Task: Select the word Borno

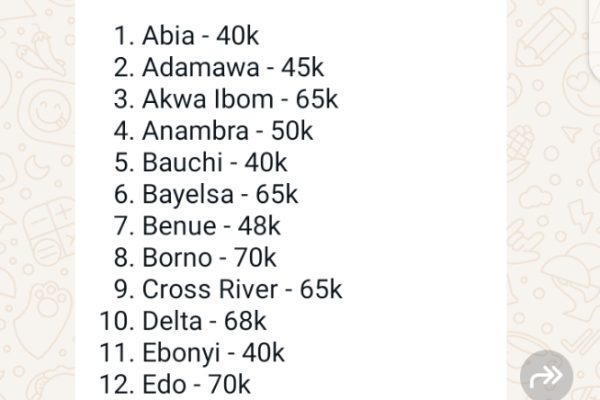Action: 177,257
